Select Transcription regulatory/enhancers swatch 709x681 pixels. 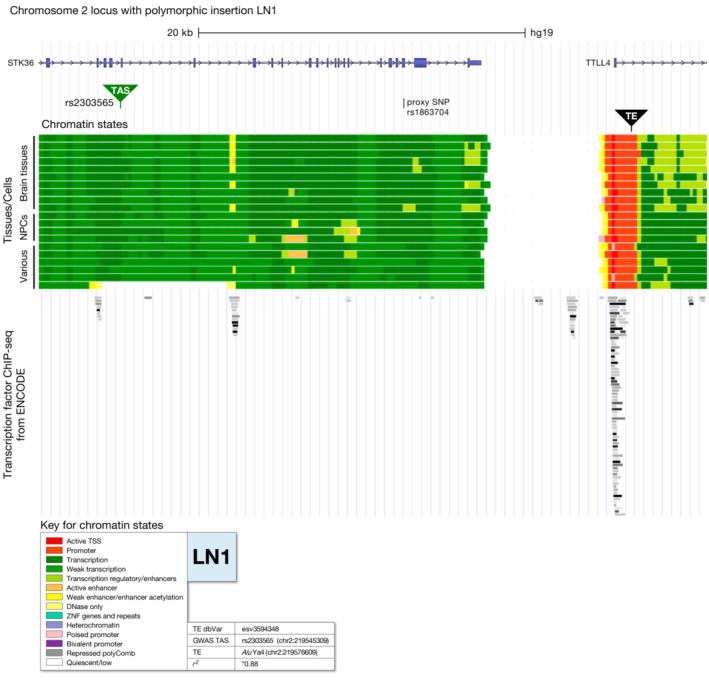54,578
